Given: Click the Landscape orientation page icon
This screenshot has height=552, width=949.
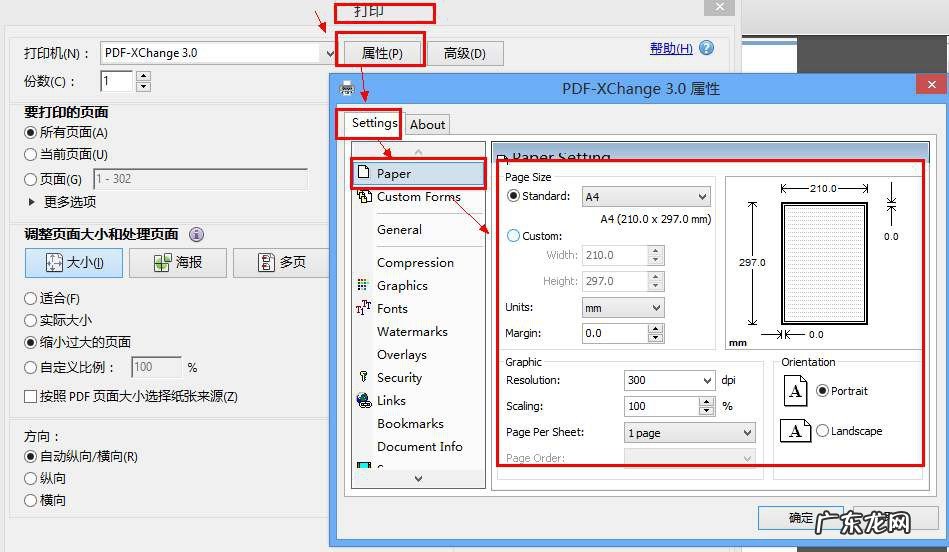Looking at the screenshot, I should click(795, 431).
